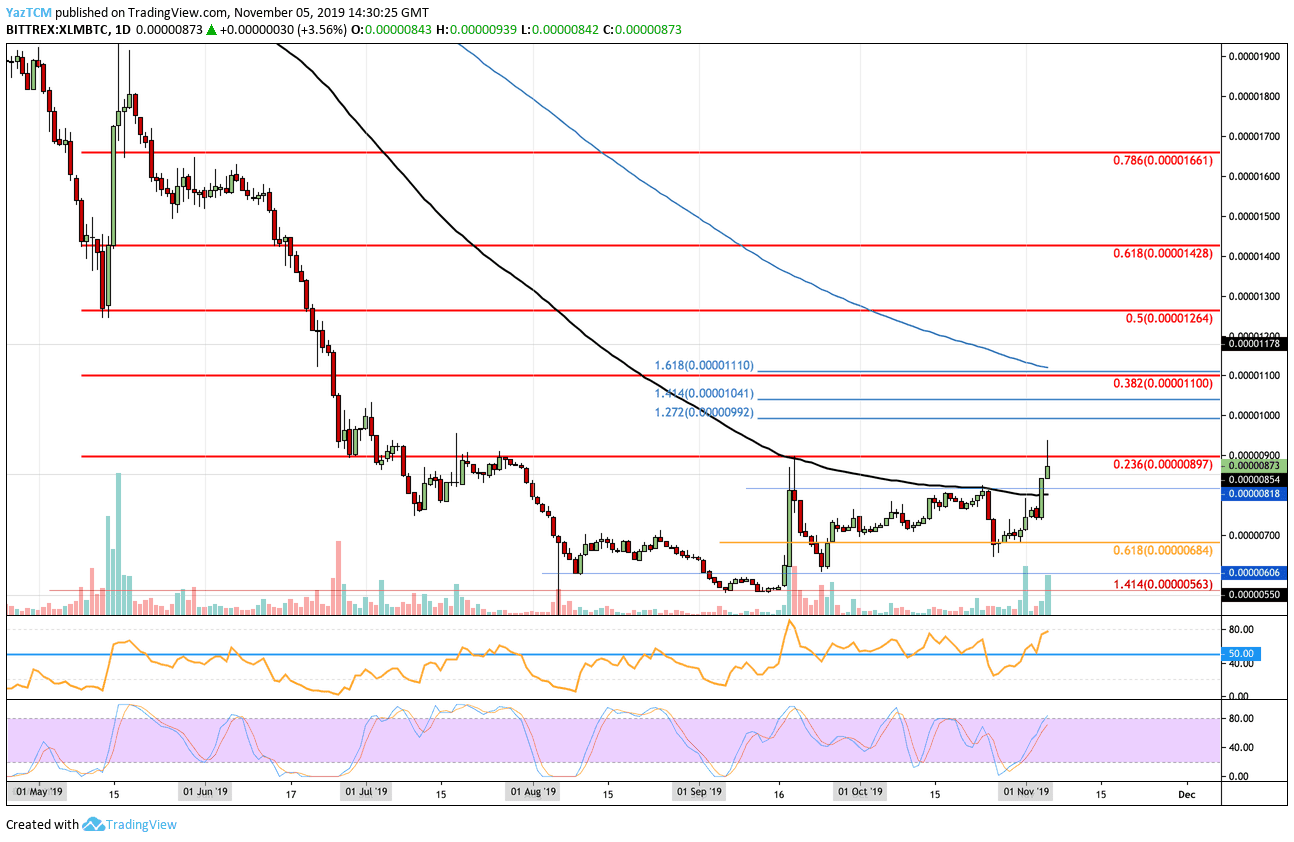Click the 0.00000700 price axis label

coord(1256,535)
